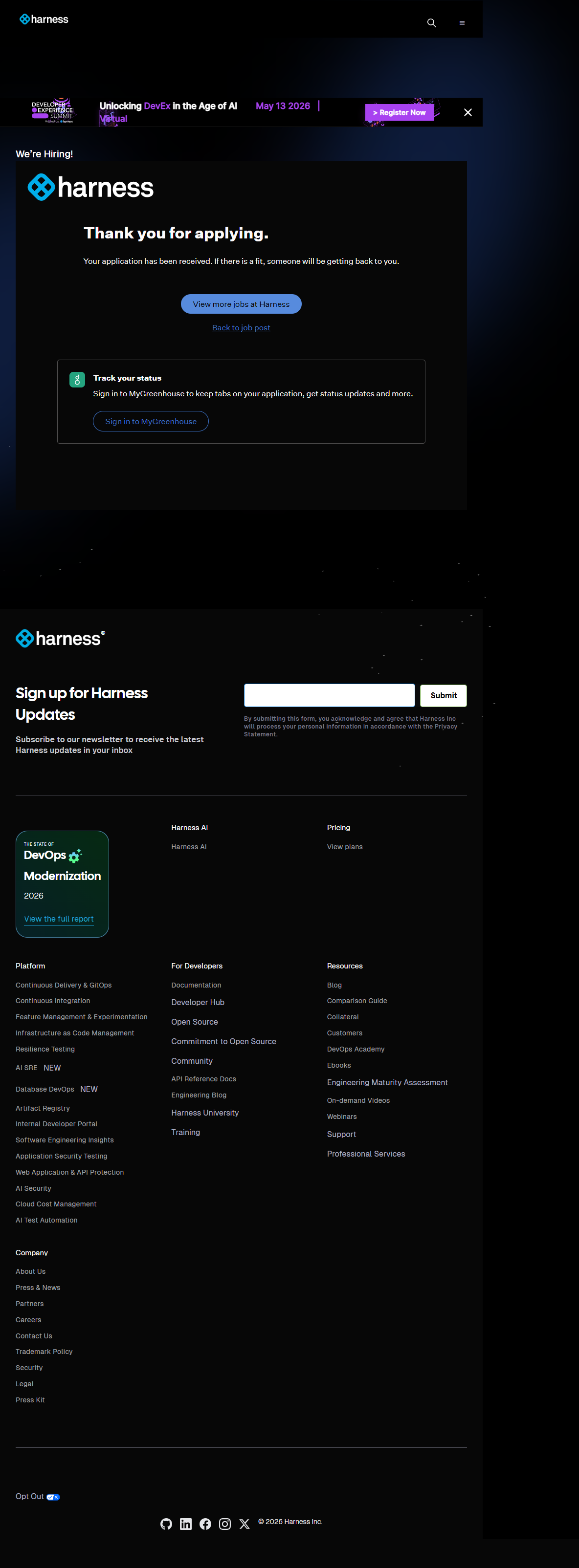This screenshot has height=1568, width=579.
Task: Click Register Now in summit banner
Action: [x=399, y=112]
